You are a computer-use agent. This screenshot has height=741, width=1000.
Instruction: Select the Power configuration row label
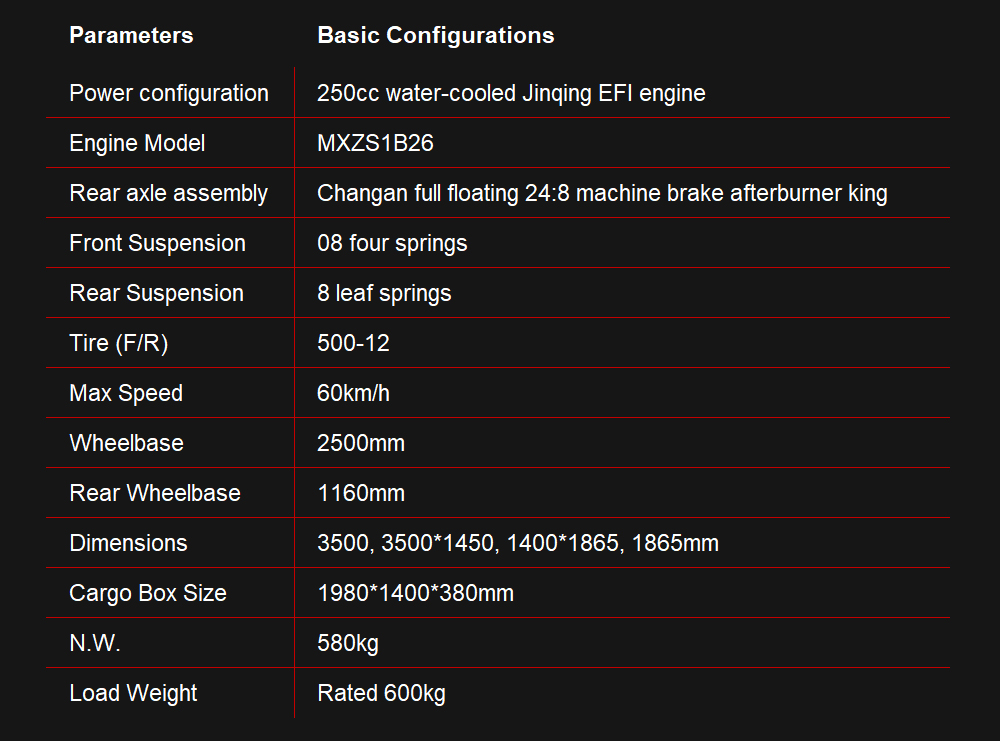click(x=169, y=94)
